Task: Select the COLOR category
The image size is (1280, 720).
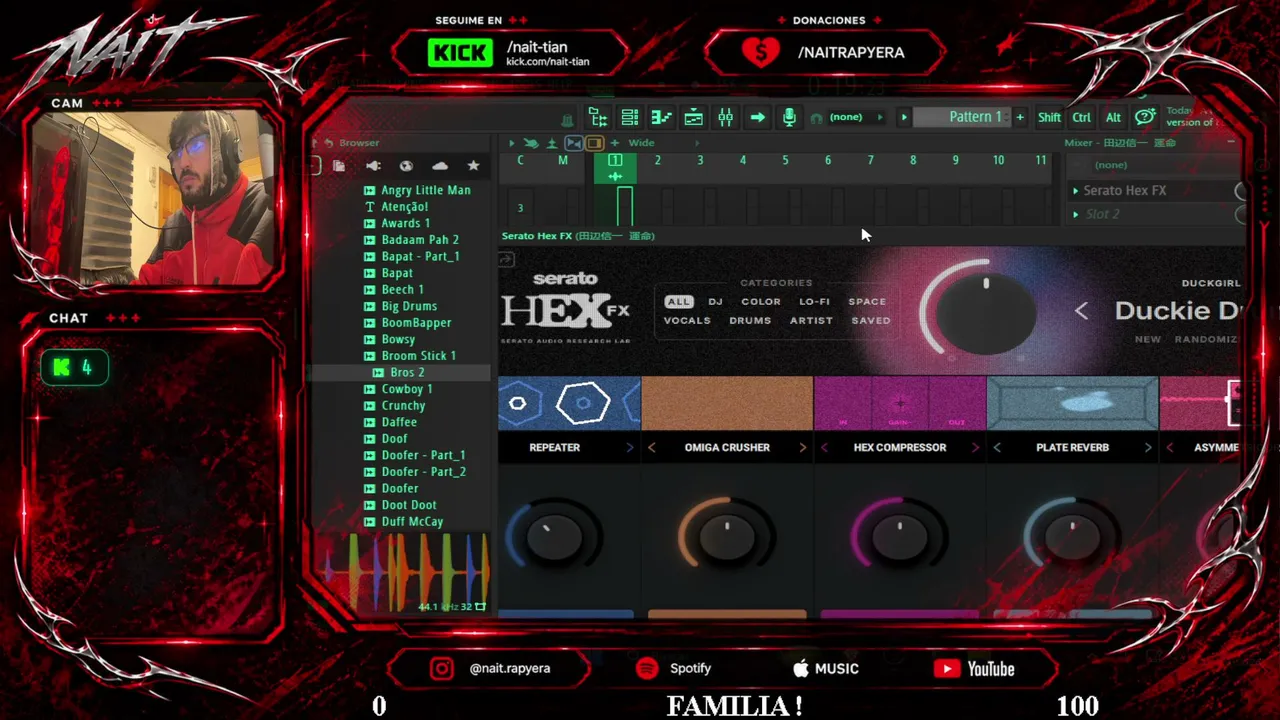Action: point(761,301)
